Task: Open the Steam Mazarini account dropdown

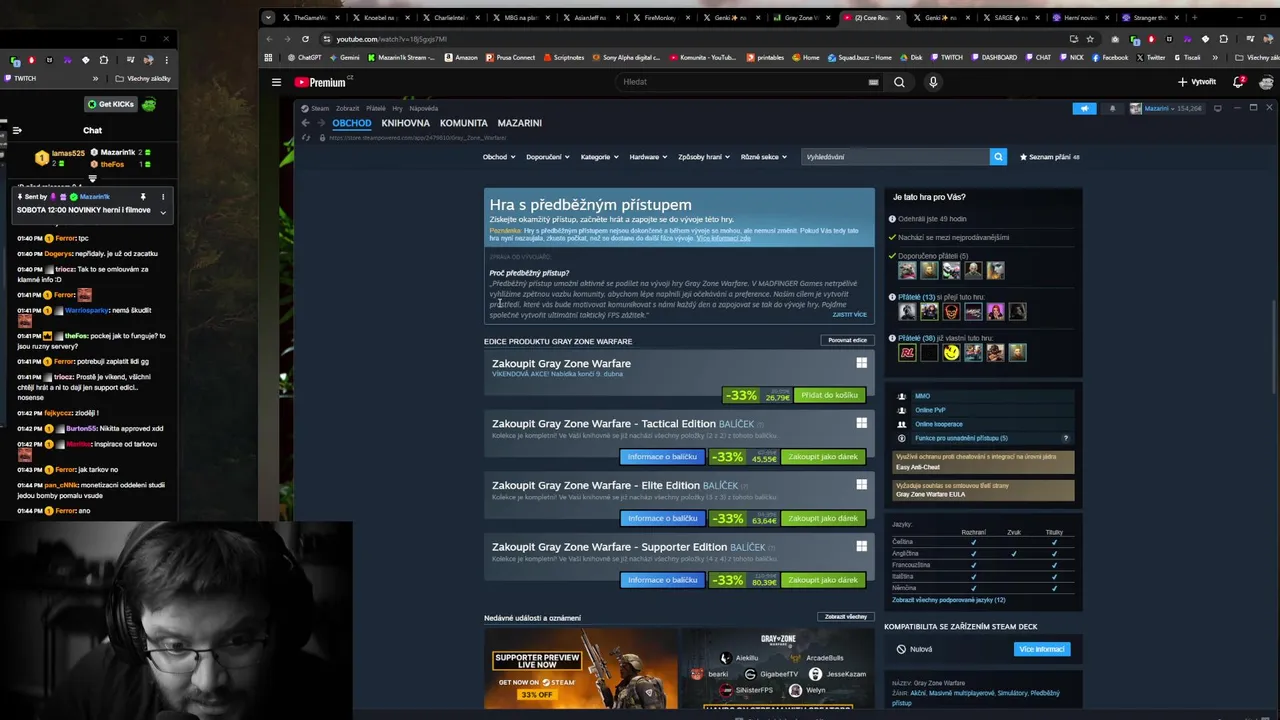Action: [x=1165, y=108]
